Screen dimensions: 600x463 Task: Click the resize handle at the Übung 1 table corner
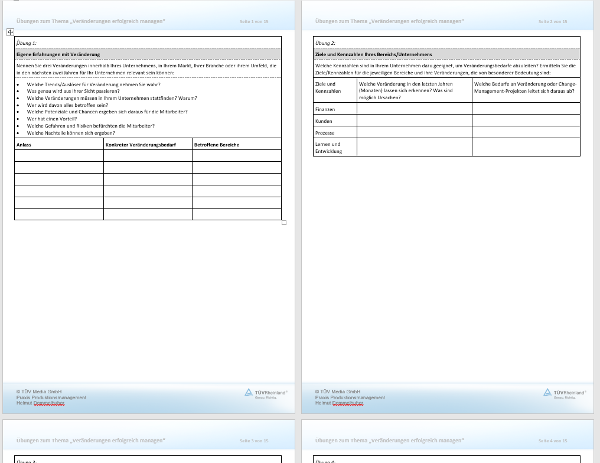[x=284, y=222]
